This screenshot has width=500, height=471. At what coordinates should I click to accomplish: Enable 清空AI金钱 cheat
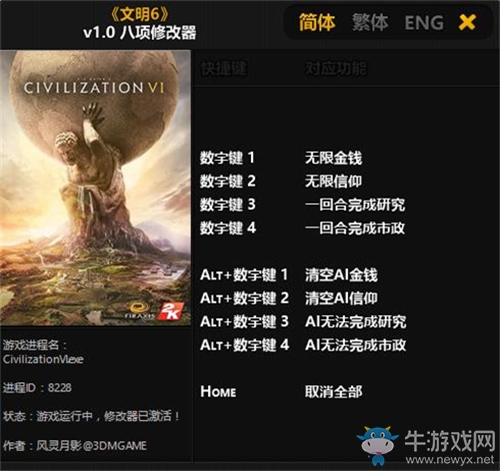pyautogui.click(x=341, y=275)
